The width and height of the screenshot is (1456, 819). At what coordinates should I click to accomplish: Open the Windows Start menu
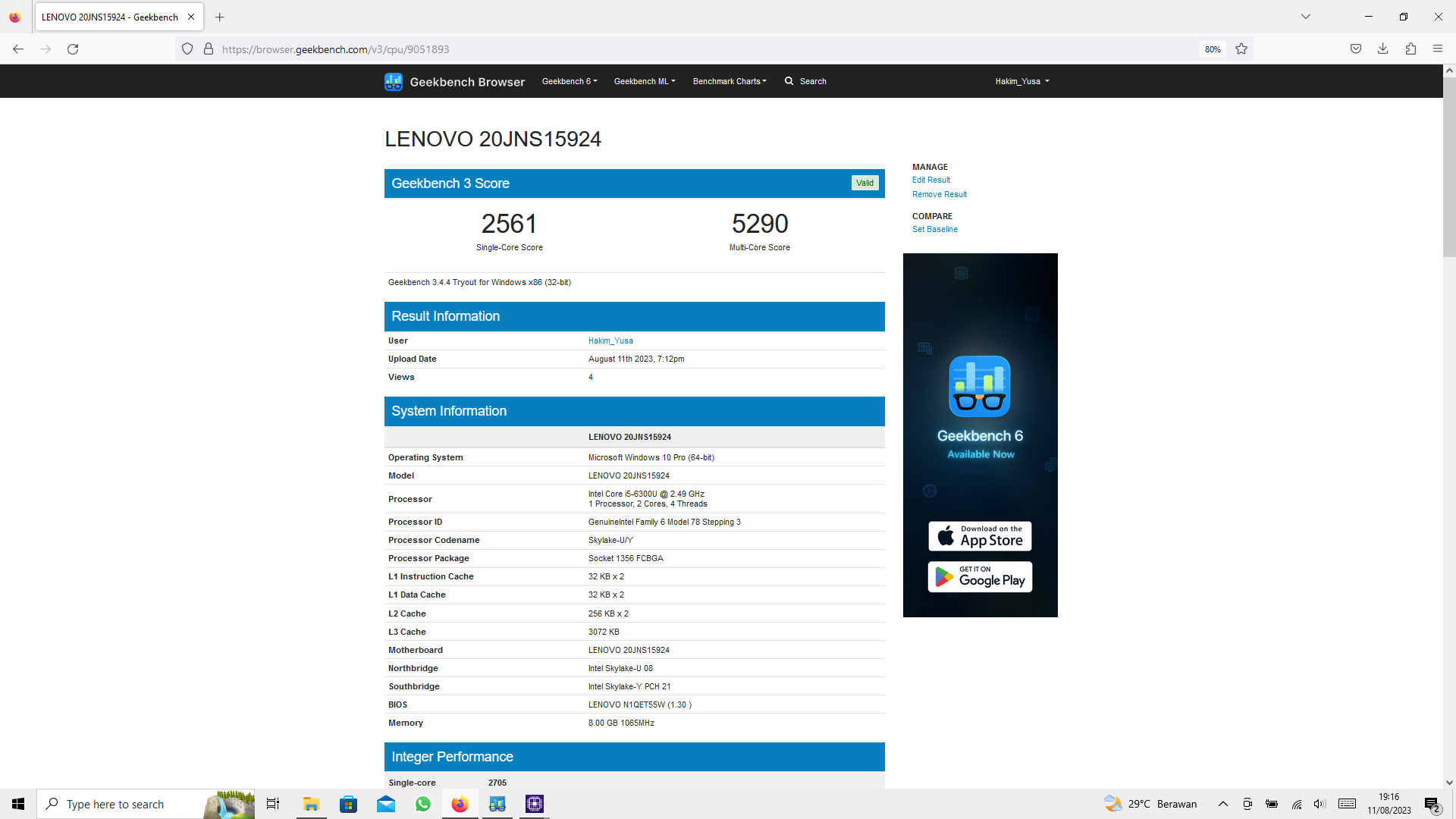18,804
